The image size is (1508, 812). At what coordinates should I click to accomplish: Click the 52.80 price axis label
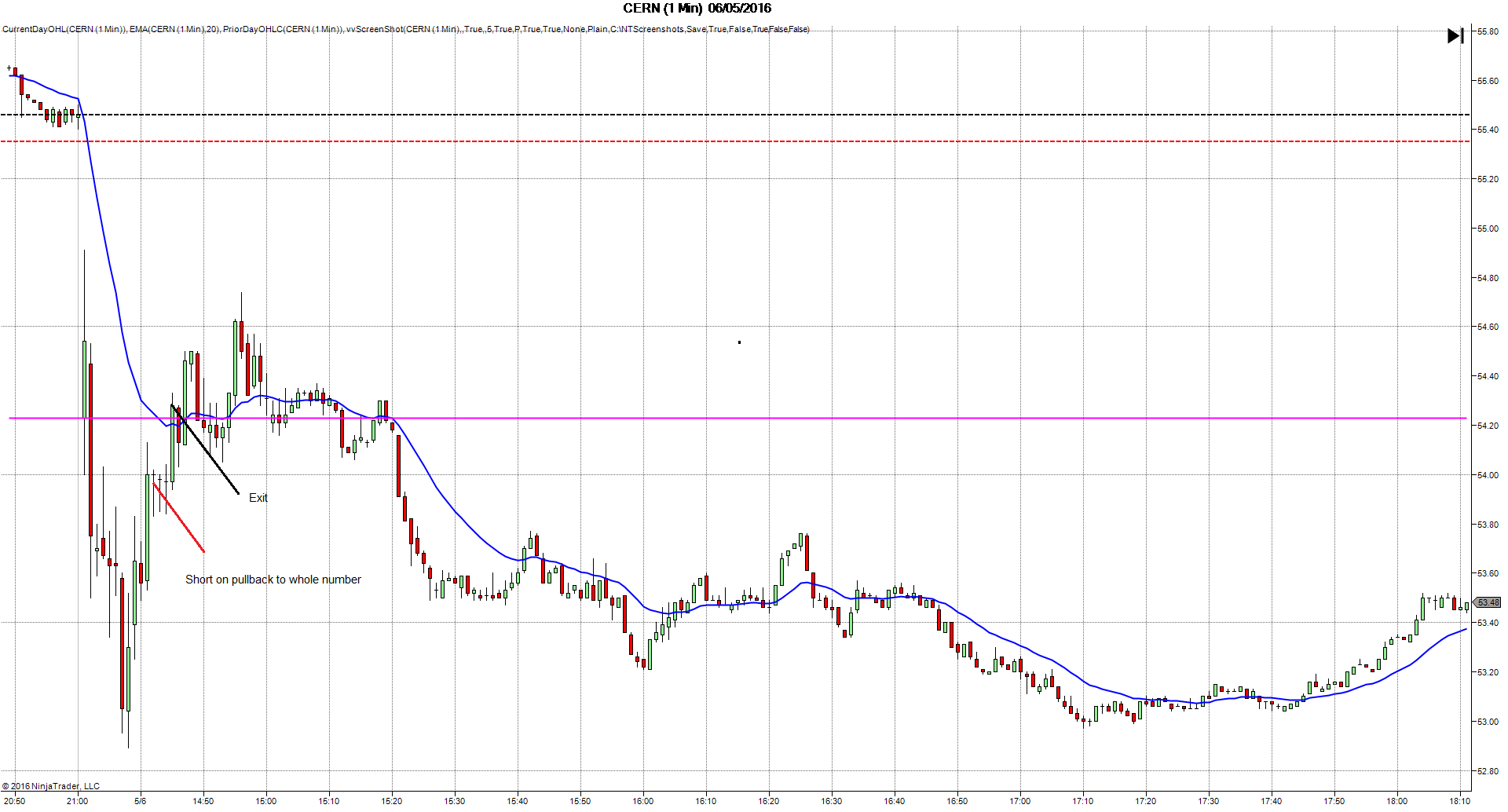[1488, 771]
